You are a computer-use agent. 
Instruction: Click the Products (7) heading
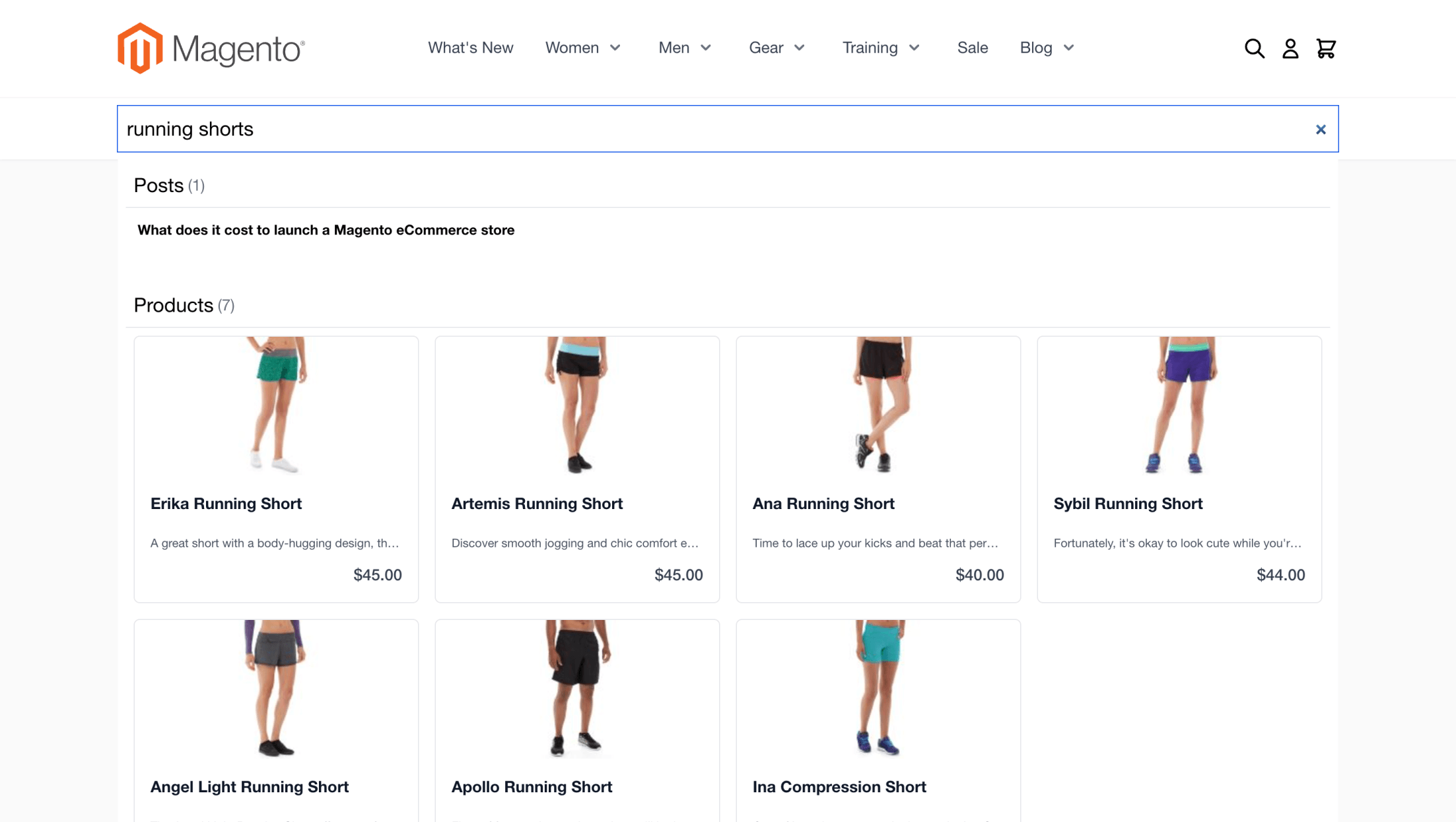[x=184, y=305]
